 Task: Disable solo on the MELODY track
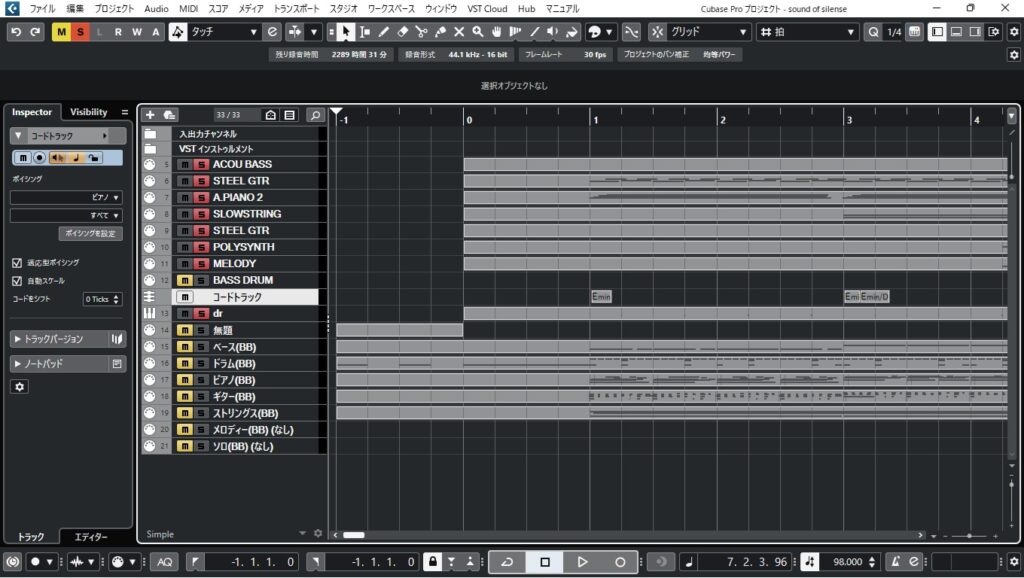click(x=201, y=264)
